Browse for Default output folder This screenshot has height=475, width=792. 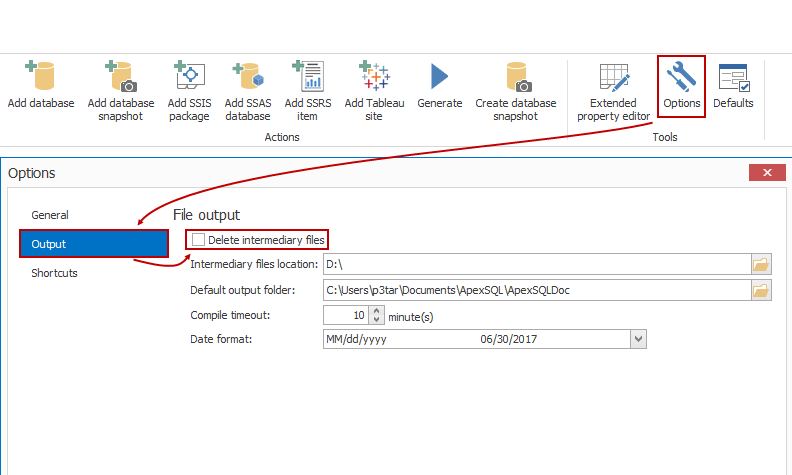pyautogui.click(x=762, y=290)
